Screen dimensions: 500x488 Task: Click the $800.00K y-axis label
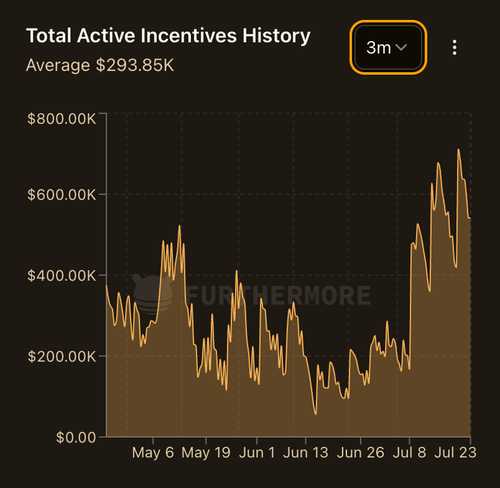pyautogui.click(x=62, y=119)
